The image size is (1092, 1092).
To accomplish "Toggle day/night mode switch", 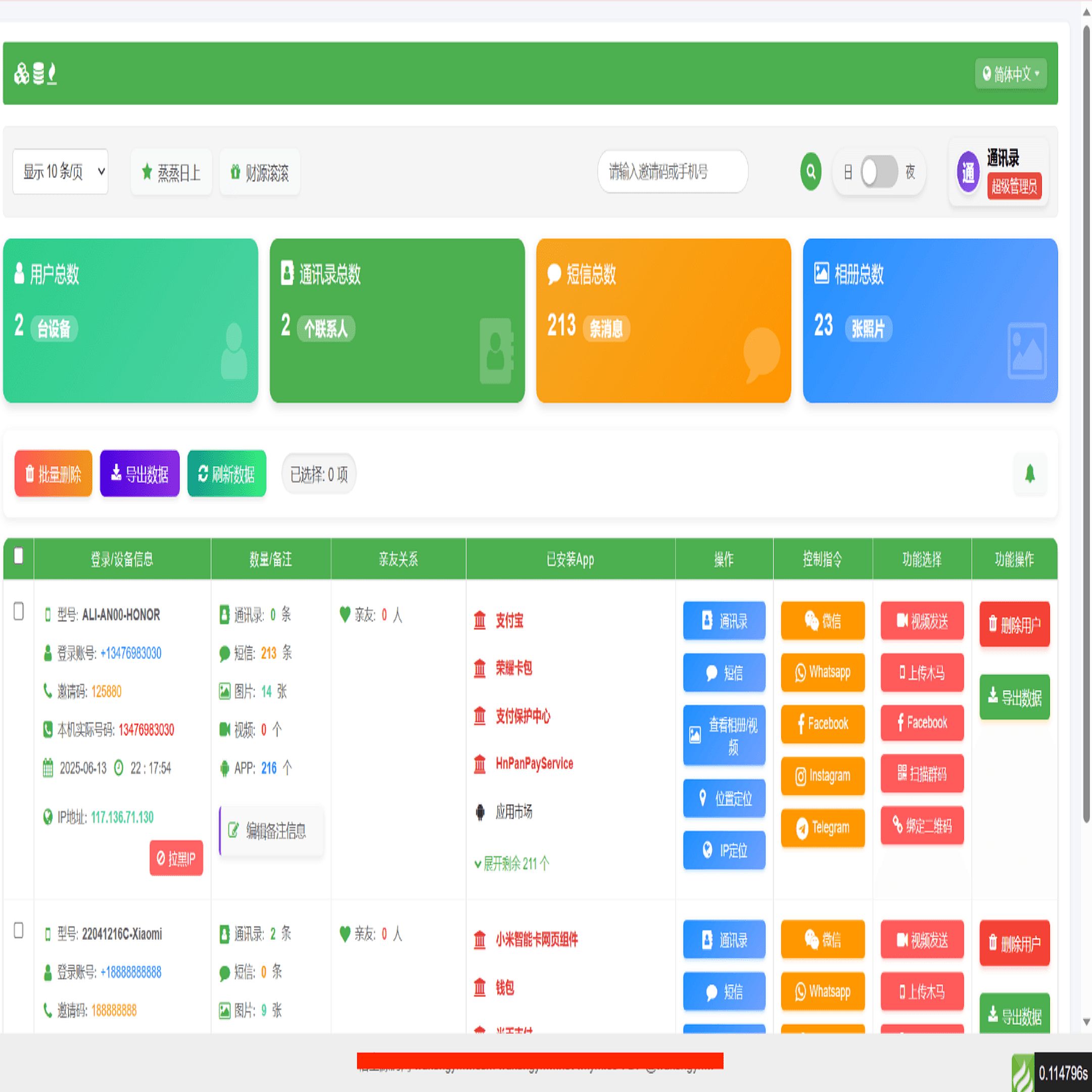I will coord(879,172).
